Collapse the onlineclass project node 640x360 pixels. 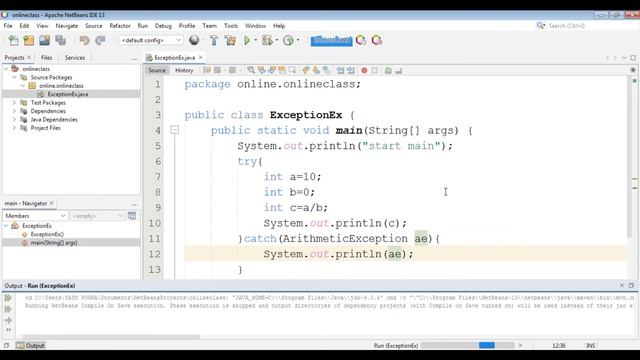click(x=6, y=69)
